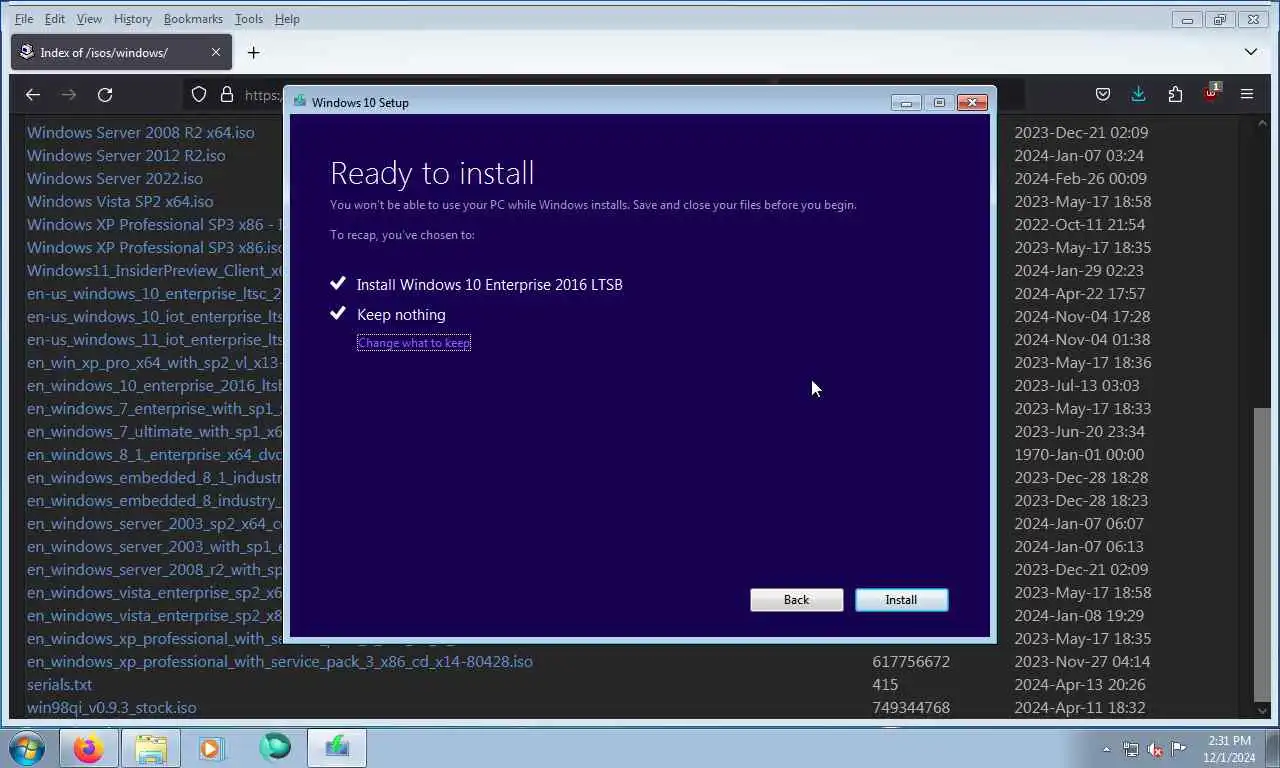Click the 'Ready to install' heading
This screenshot has width=1280, height=768.
click(432, 173)
